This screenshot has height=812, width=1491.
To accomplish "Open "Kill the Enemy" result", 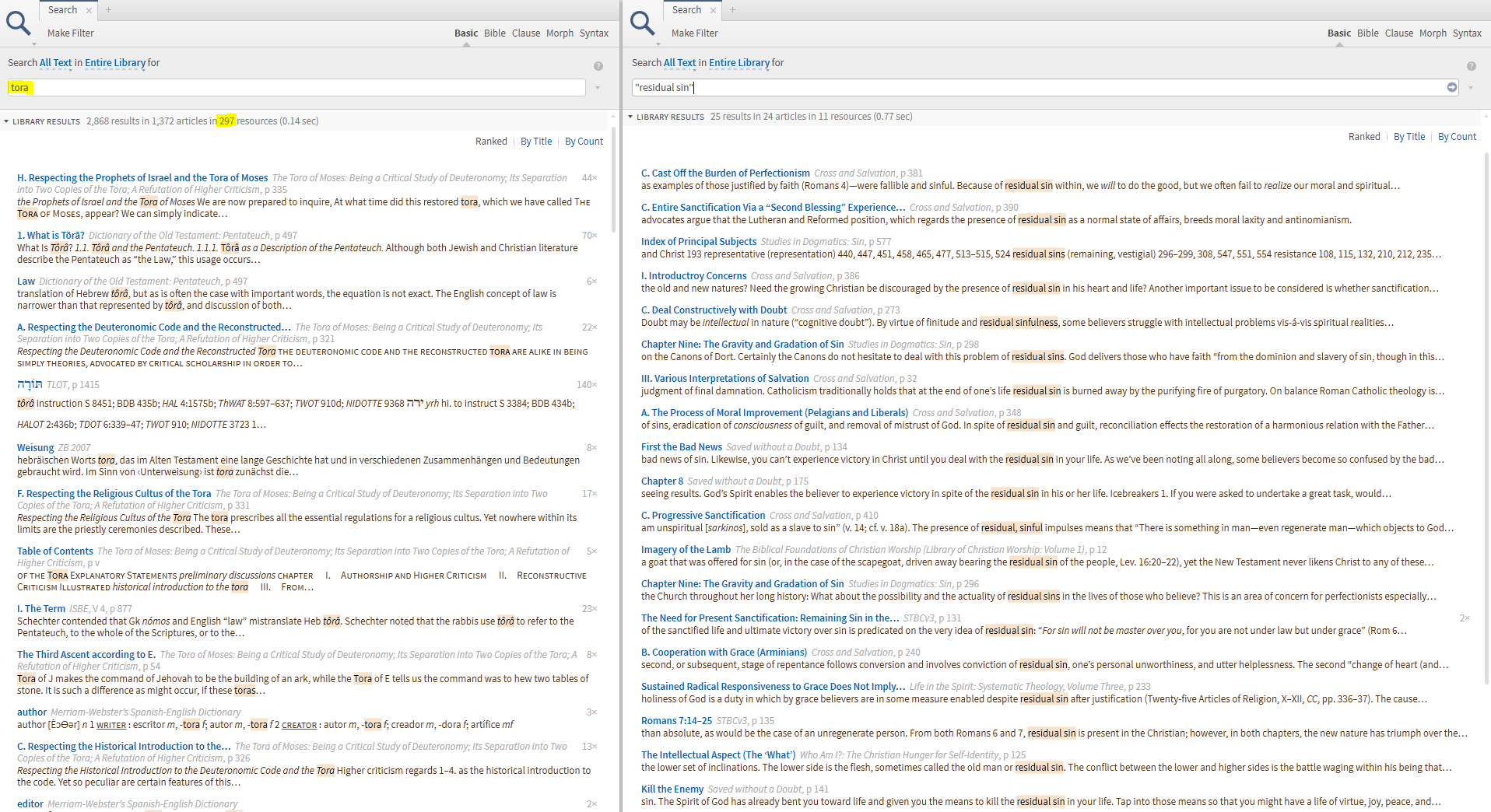I will coord(672,789).
